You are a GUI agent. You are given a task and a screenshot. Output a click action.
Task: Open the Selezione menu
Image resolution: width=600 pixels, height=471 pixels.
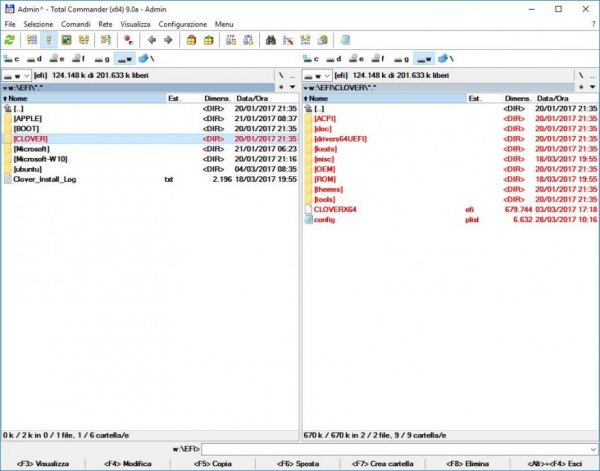[x=38, y=24]
